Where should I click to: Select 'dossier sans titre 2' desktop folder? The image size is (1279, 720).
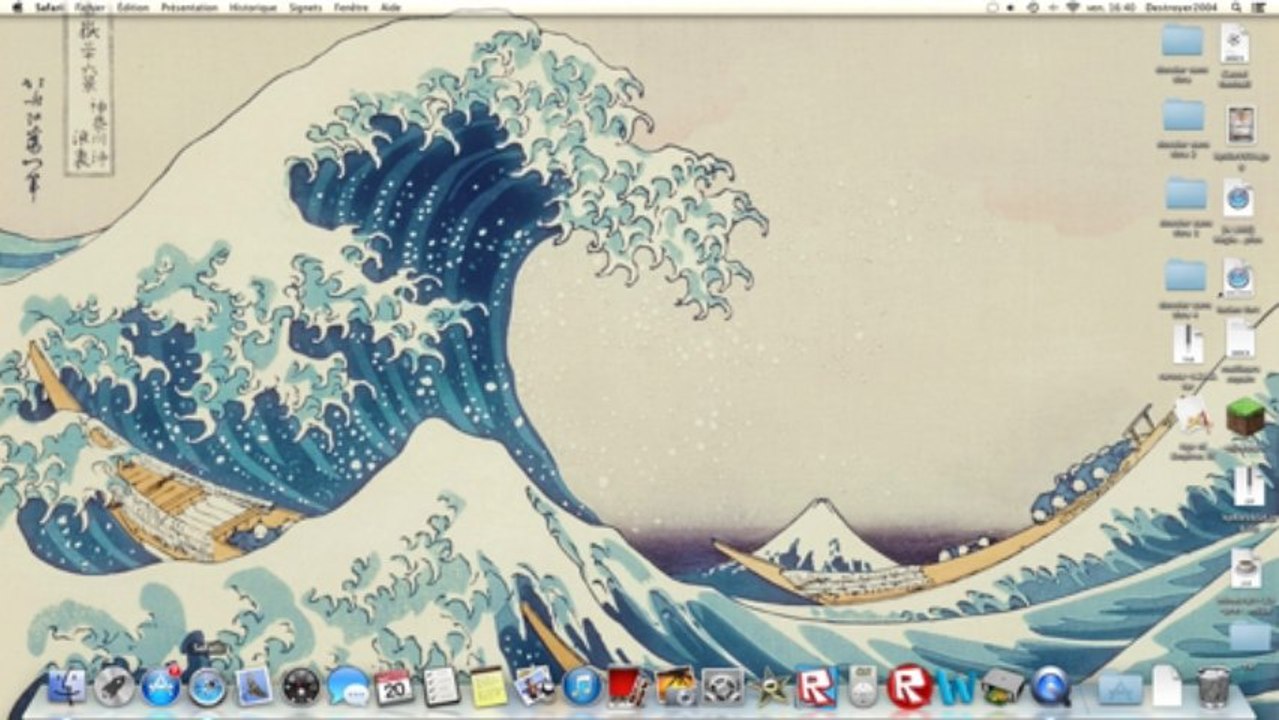tap(1183, 115)
